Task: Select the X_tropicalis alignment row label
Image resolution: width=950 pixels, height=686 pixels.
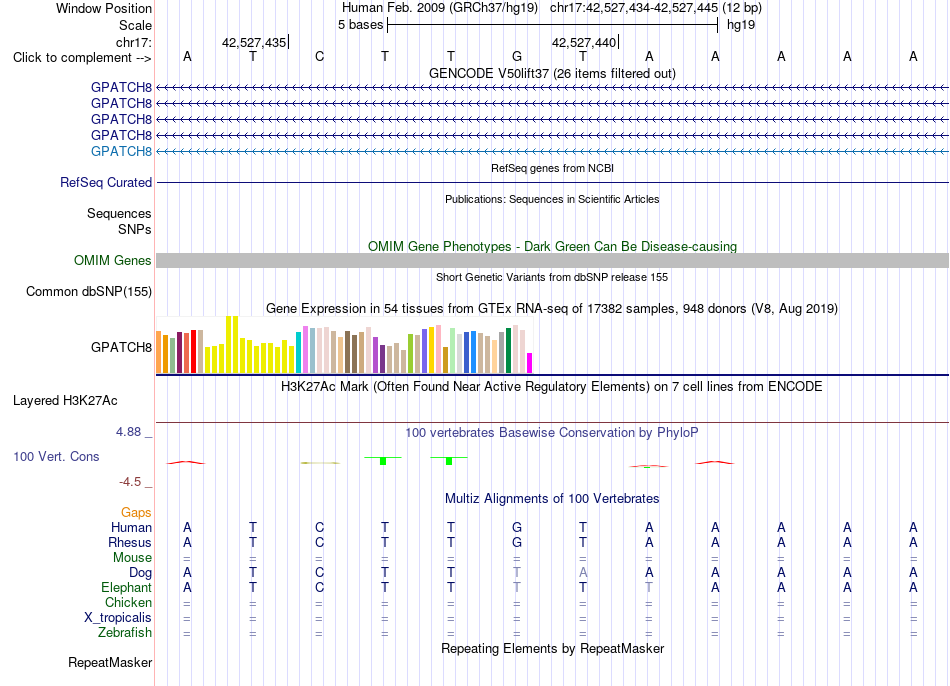Action: tap(118, 618)
